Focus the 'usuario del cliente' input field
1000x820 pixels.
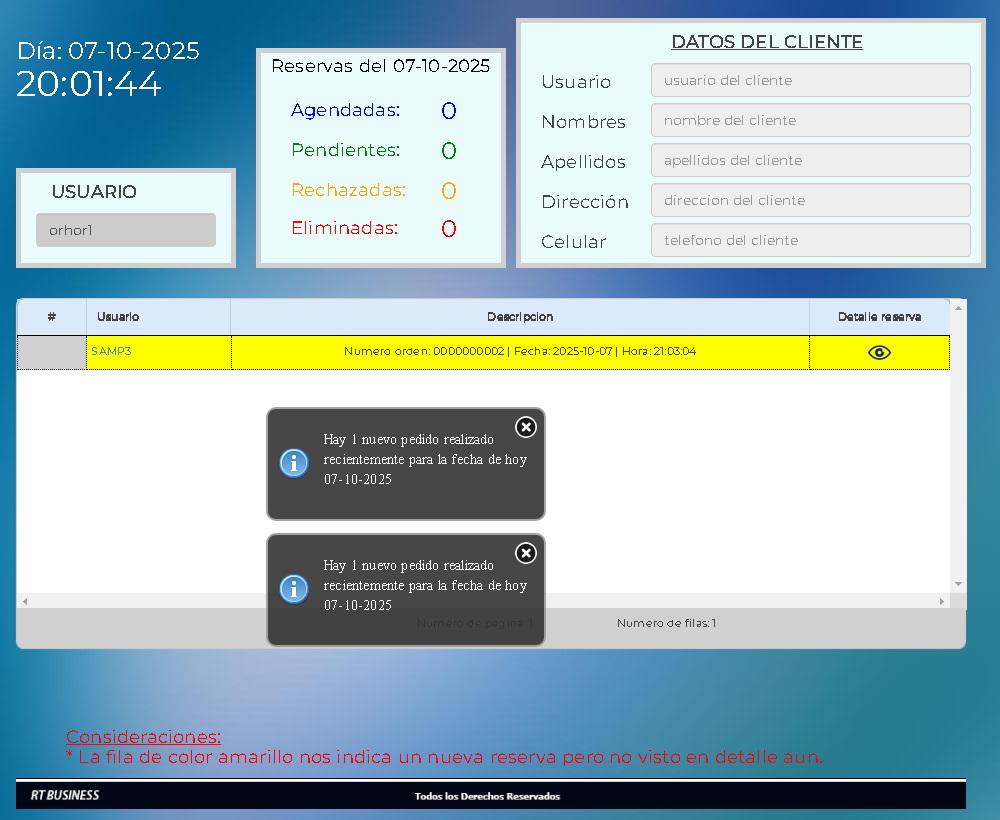click(x=810, y=80)
